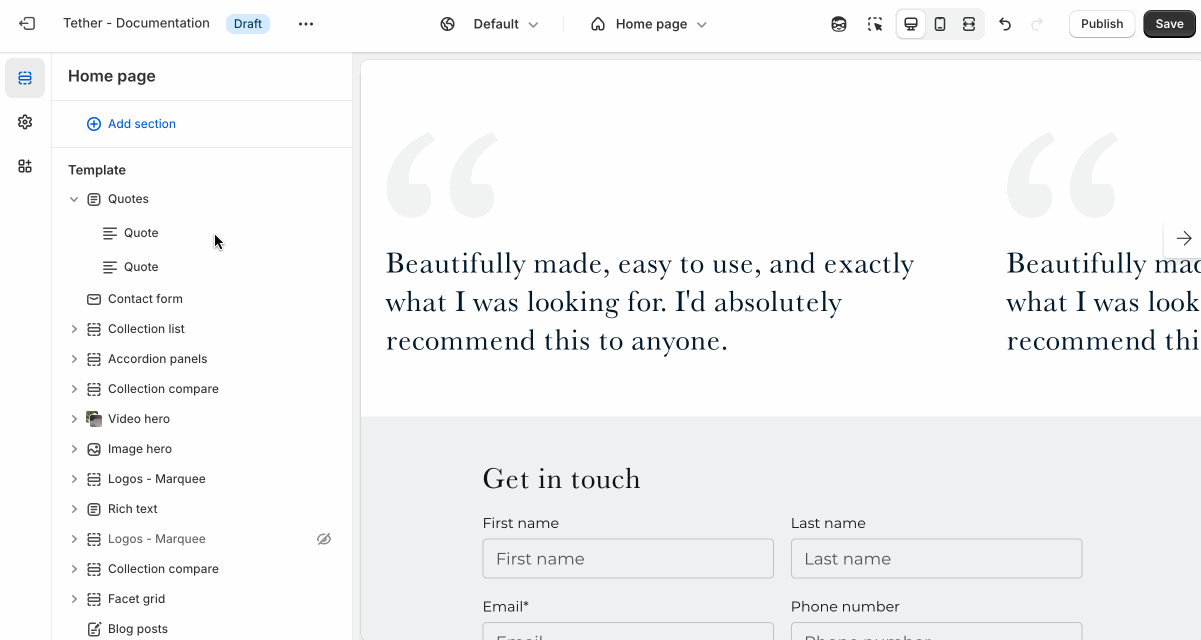Switch to desktop preview
The image size is (1201, 640).
click(x=911, y=24)
